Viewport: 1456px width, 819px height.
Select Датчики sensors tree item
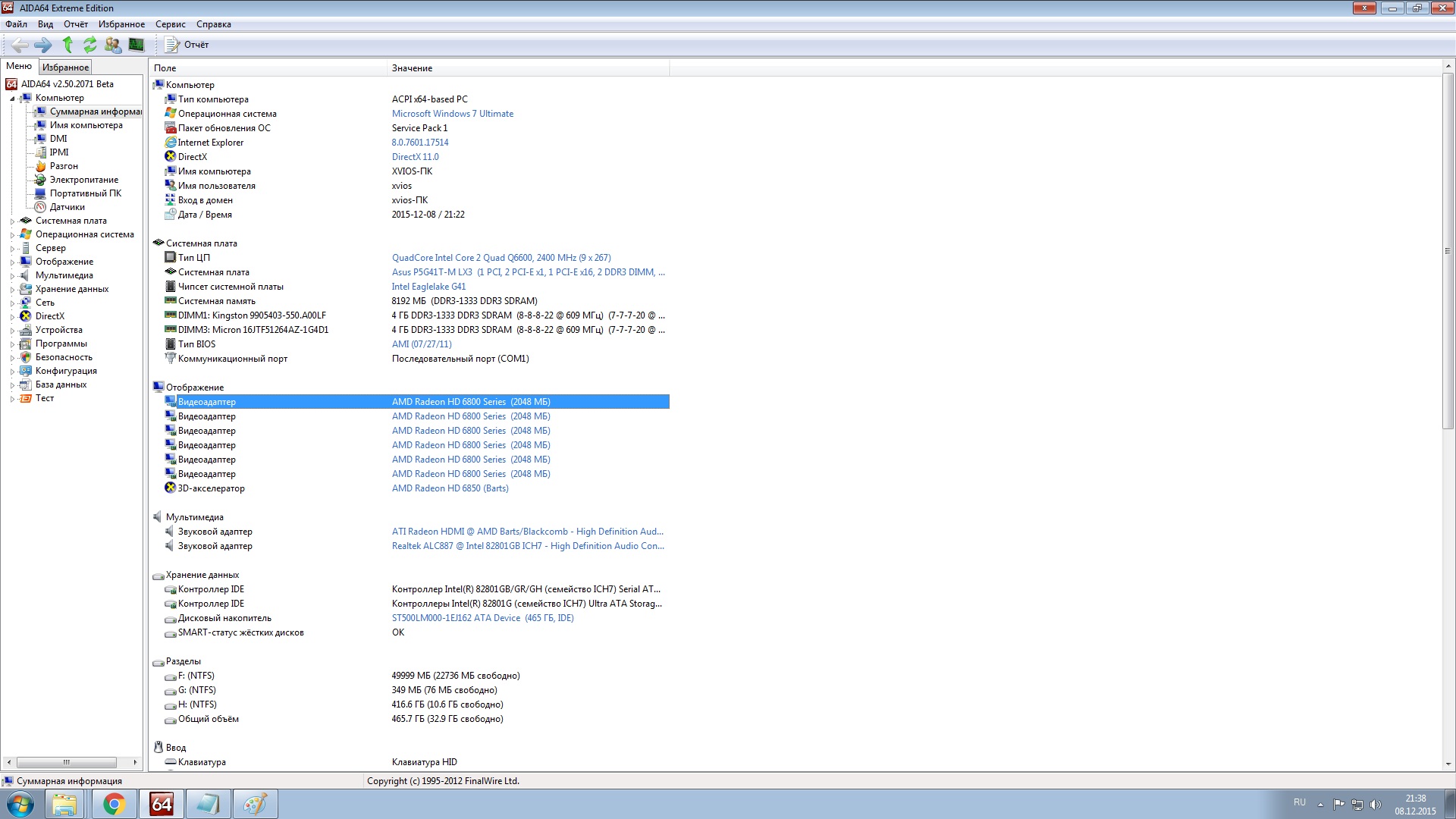point(67,207)
